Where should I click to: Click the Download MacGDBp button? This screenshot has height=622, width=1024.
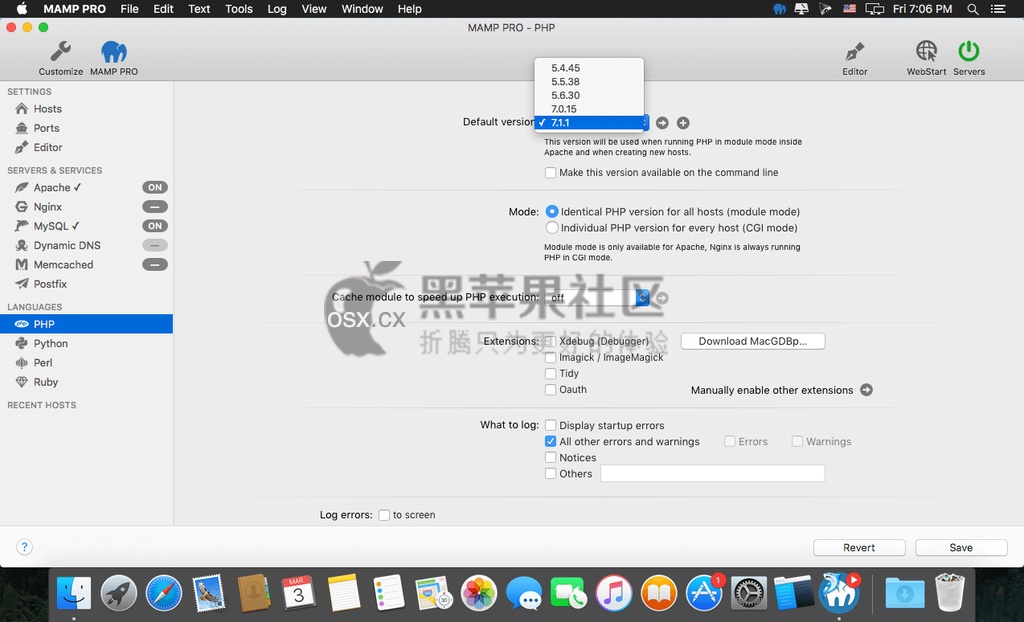[x=752, y=341]
